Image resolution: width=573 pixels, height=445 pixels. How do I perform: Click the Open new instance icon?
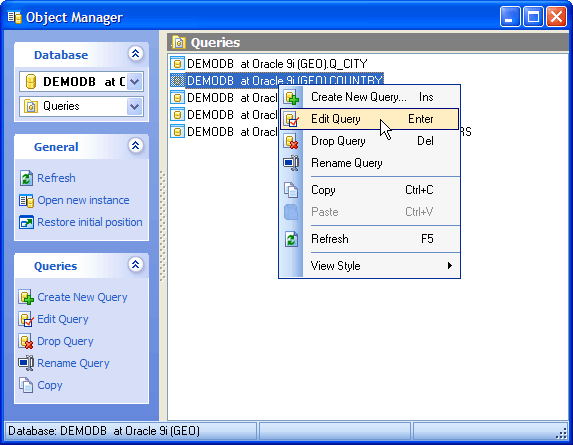(26, 201)
